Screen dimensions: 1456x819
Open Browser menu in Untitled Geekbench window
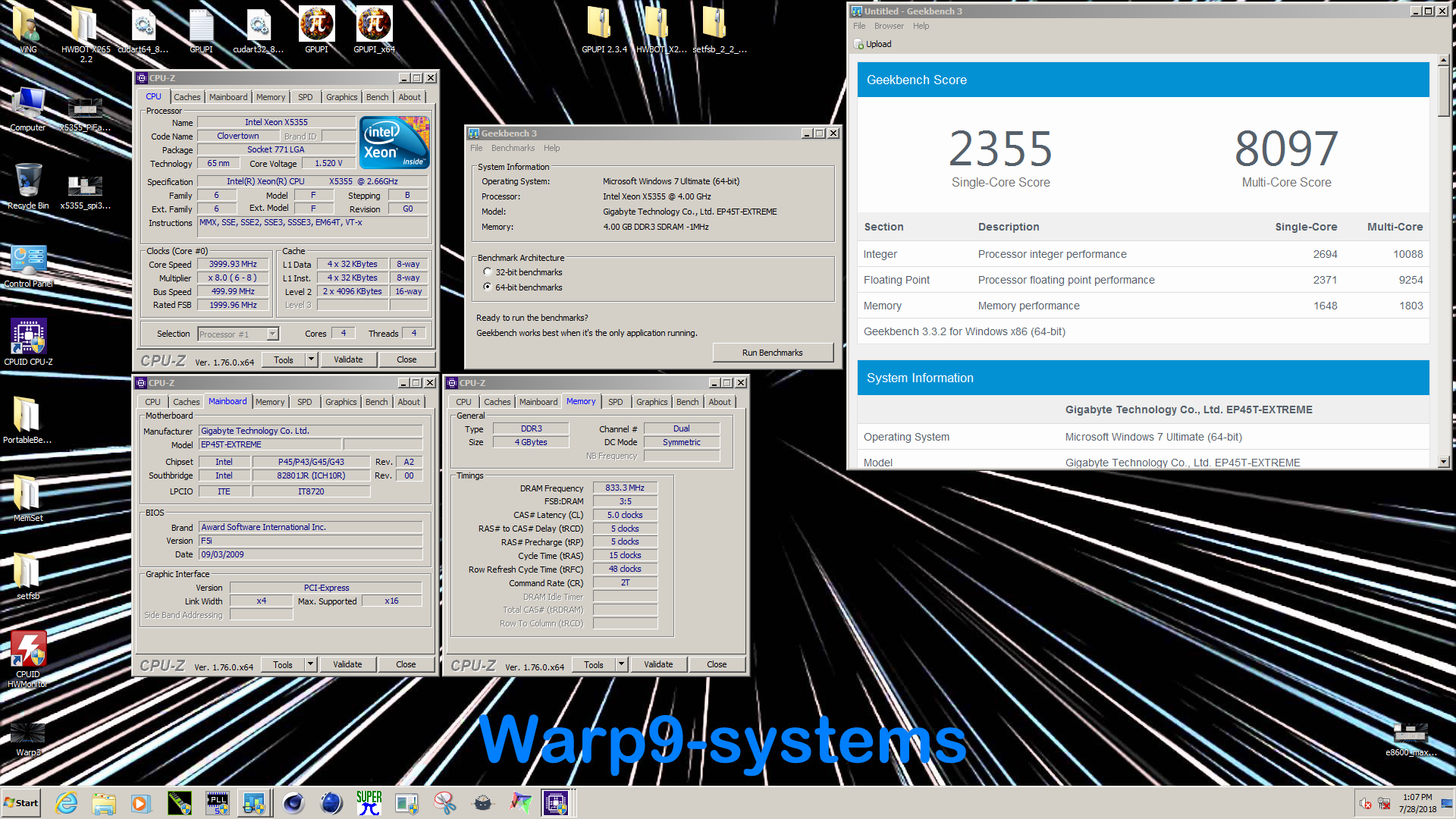pos(889,26)
